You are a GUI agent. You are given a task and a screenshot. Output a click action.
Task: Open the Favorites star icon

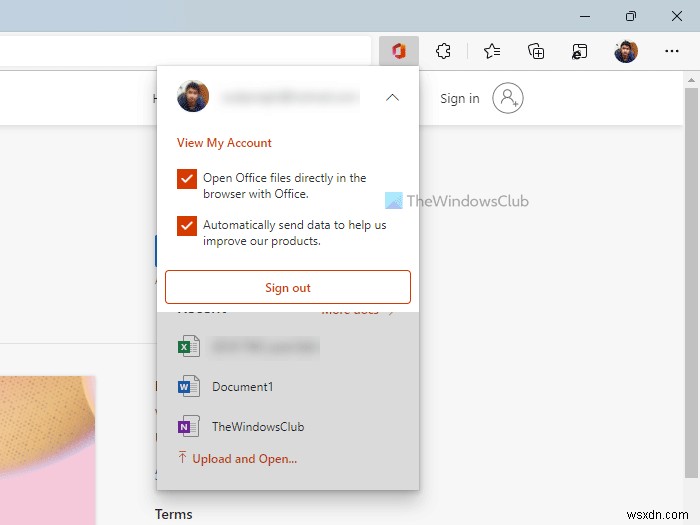click(492, 51)
